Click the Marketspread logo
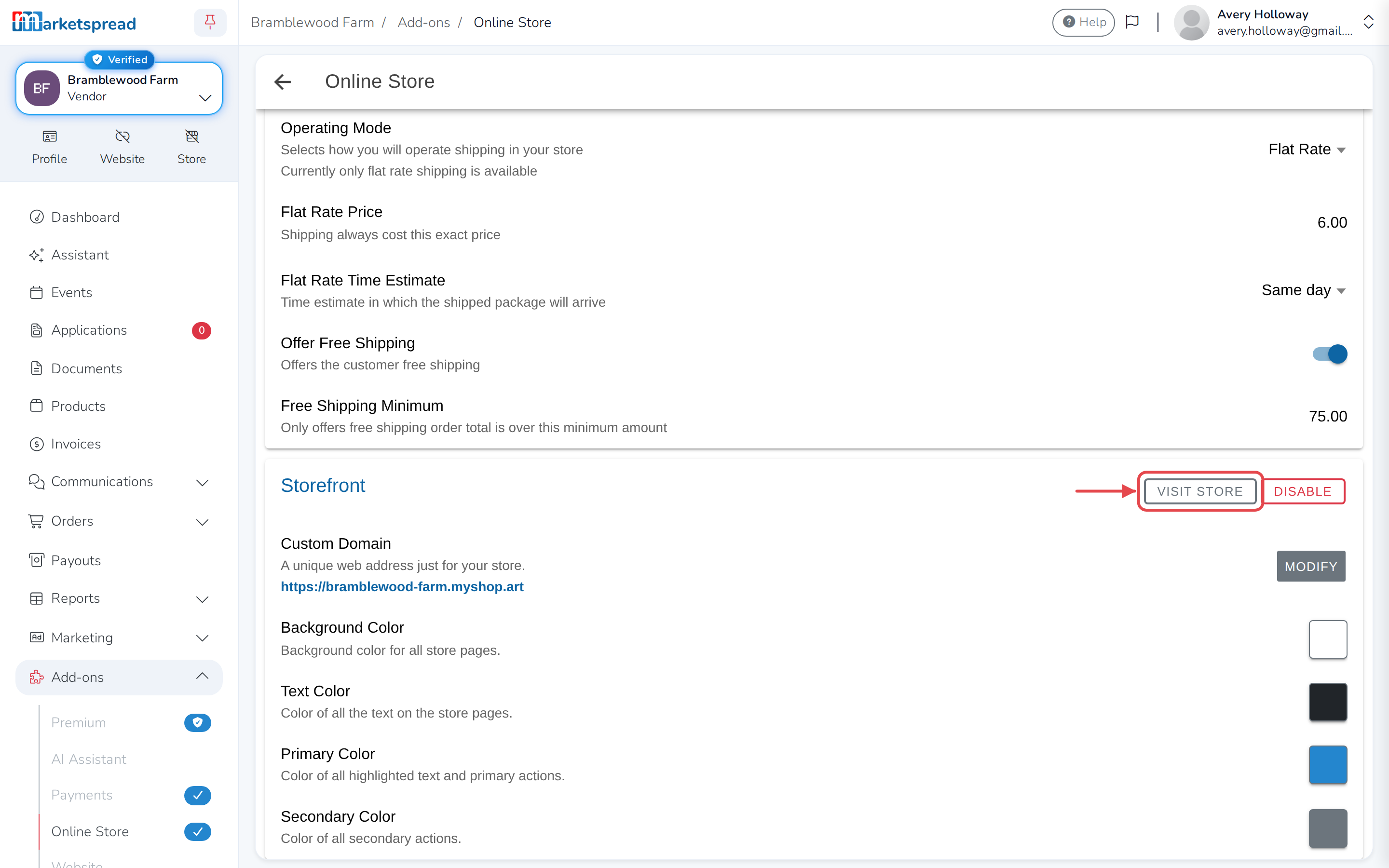1389x868 pixels. point(74,22)
